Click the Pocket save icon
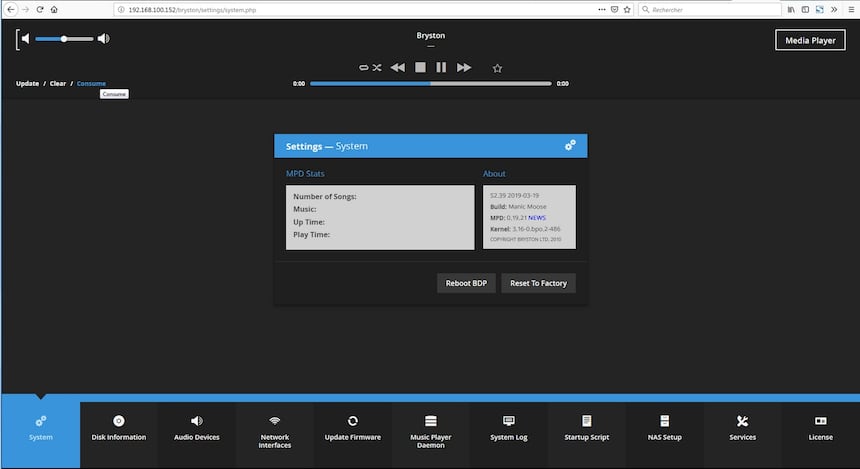Viewport: 860px width, 469px height. click(614, 9)
